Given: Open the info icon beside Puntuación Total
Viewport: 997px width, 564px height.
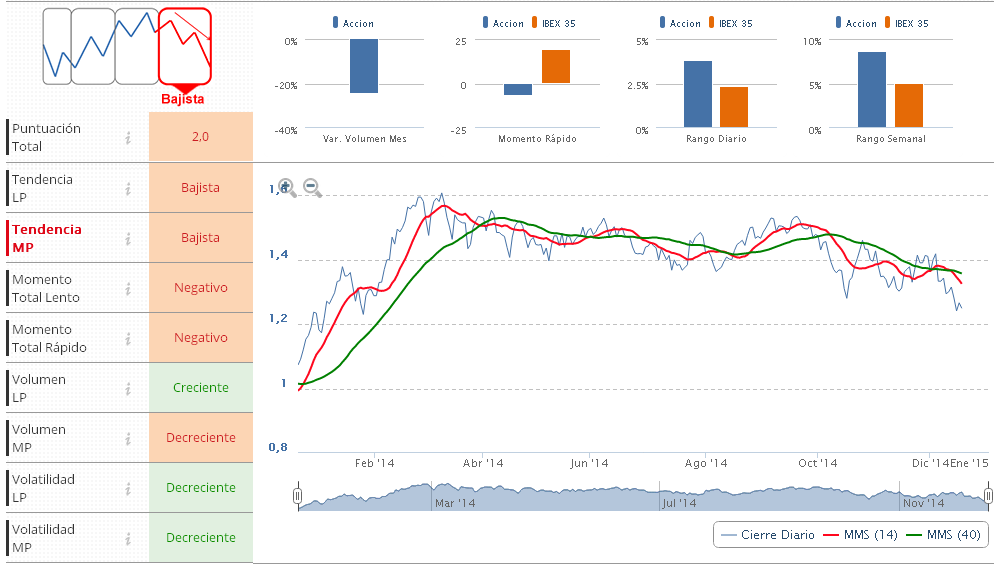Looking at the screenshot, I should point(128,138).
